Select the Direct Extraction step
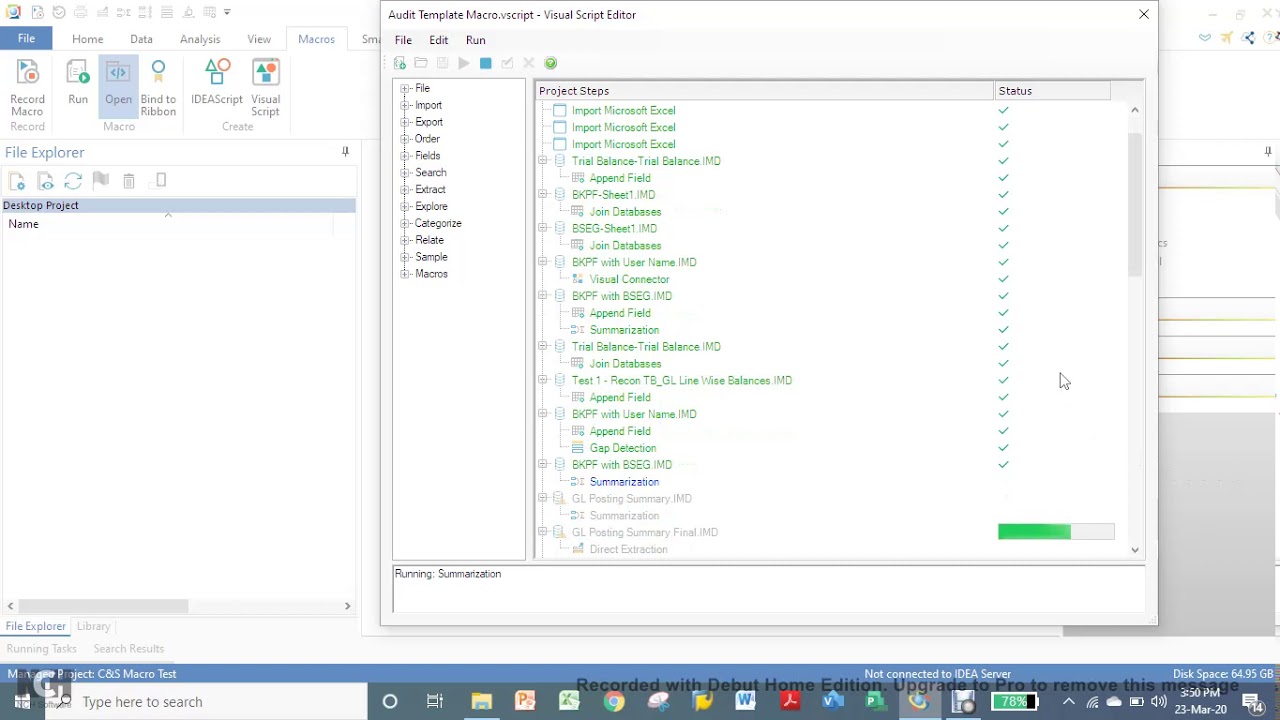The width and height of the screenshot is (1280, 720). tap(628, 549)
